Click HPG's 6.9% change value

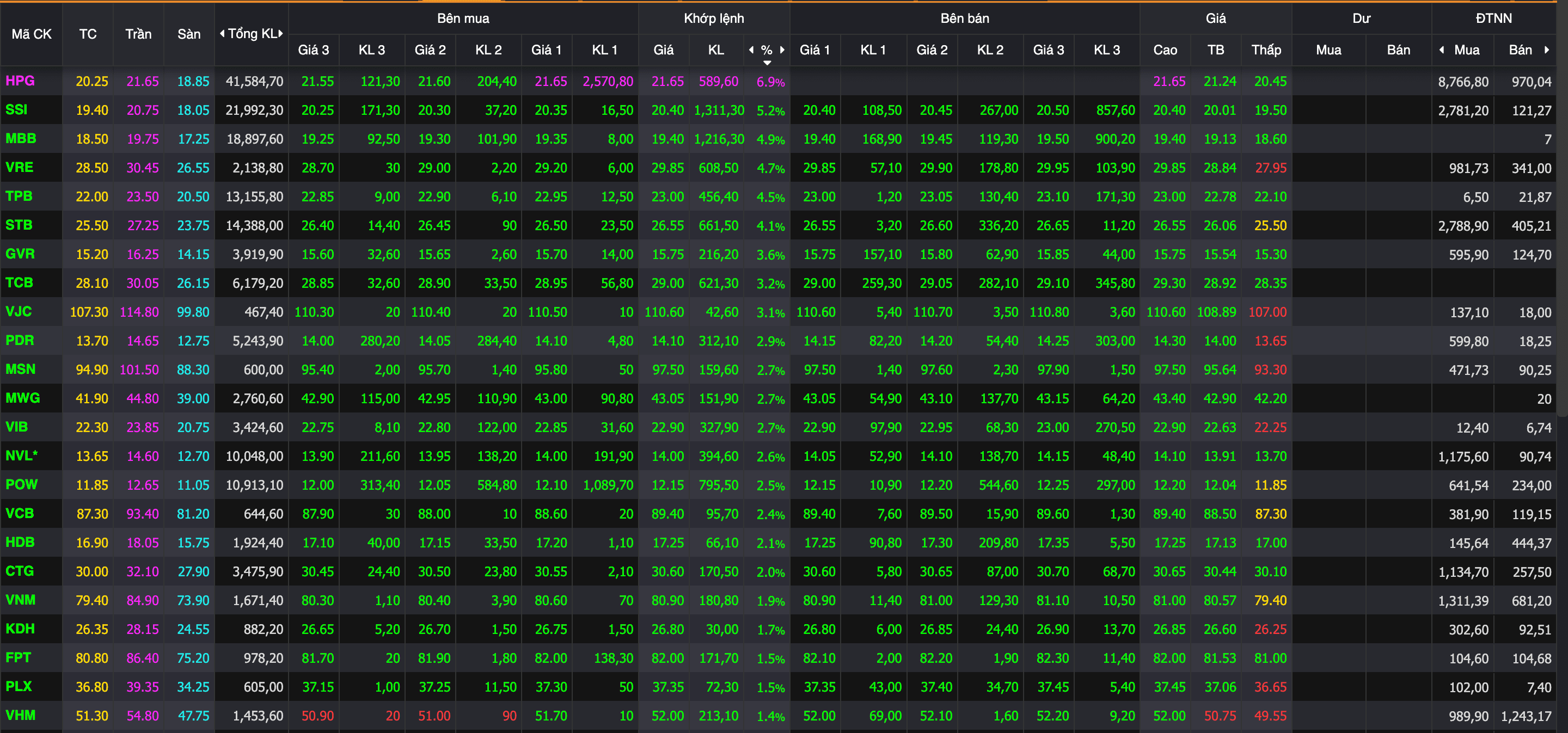point(770,82)
